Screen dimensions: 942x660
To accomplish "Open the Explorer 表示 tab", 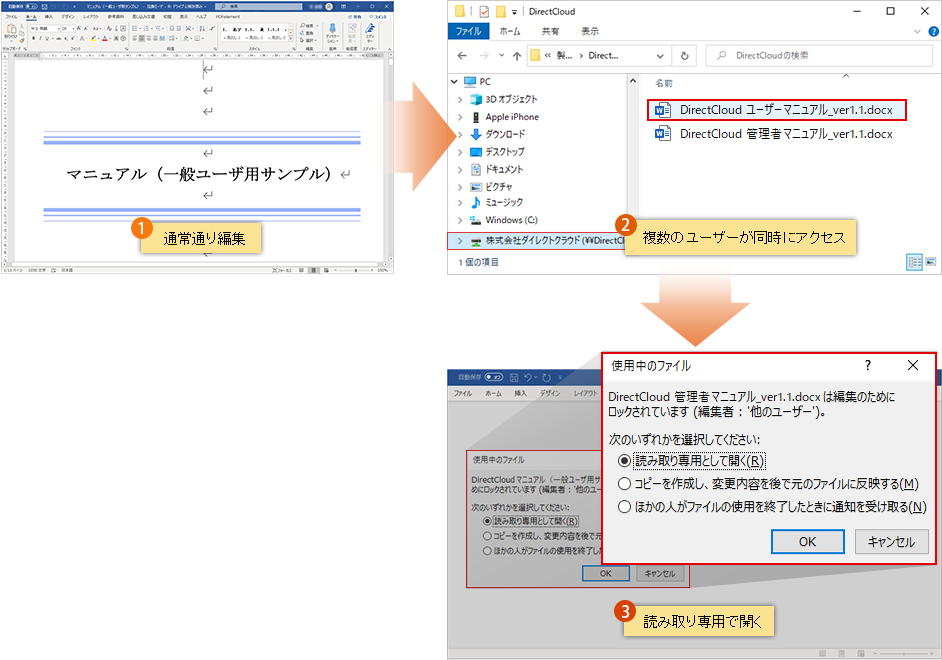I will 589,31.
